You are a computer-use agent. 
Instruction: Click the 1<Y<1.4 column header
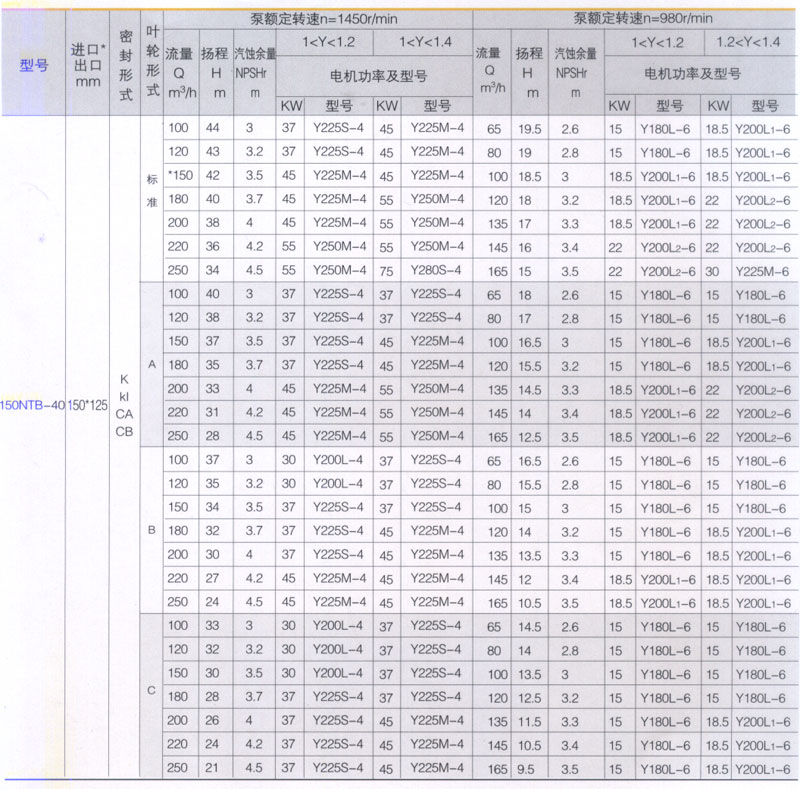pyautogui.click(x=423, y=42)
